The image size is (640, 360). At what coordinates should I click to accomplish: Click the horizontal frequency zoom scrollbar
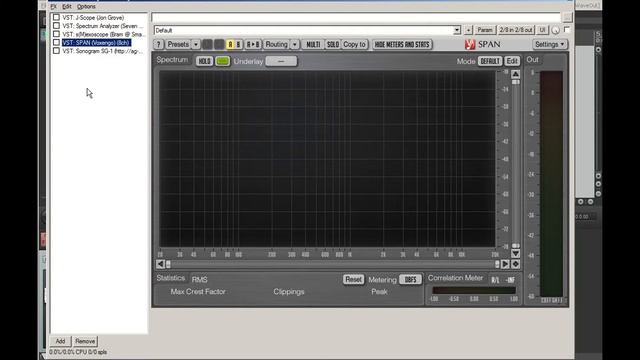[333, 264]
